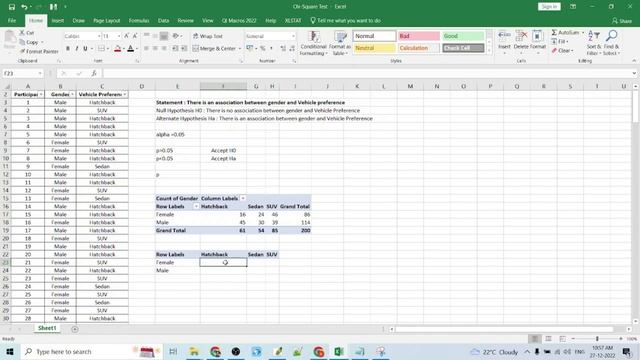
Task: Open the Clear eraser dropdown
Action: [x=562, y=51]
